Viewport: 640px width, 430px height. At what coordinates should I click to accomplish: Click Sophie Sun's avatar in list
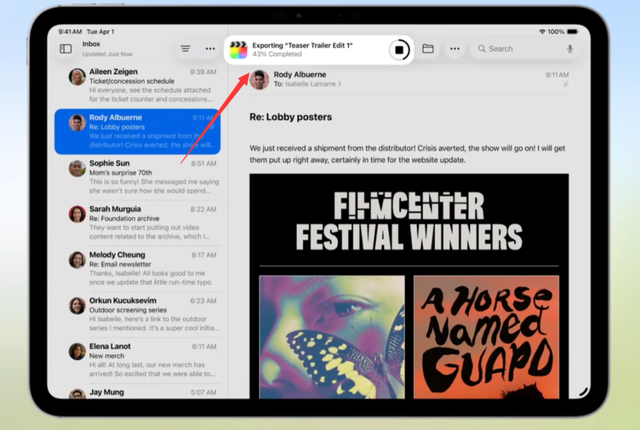tap(77, 168)
